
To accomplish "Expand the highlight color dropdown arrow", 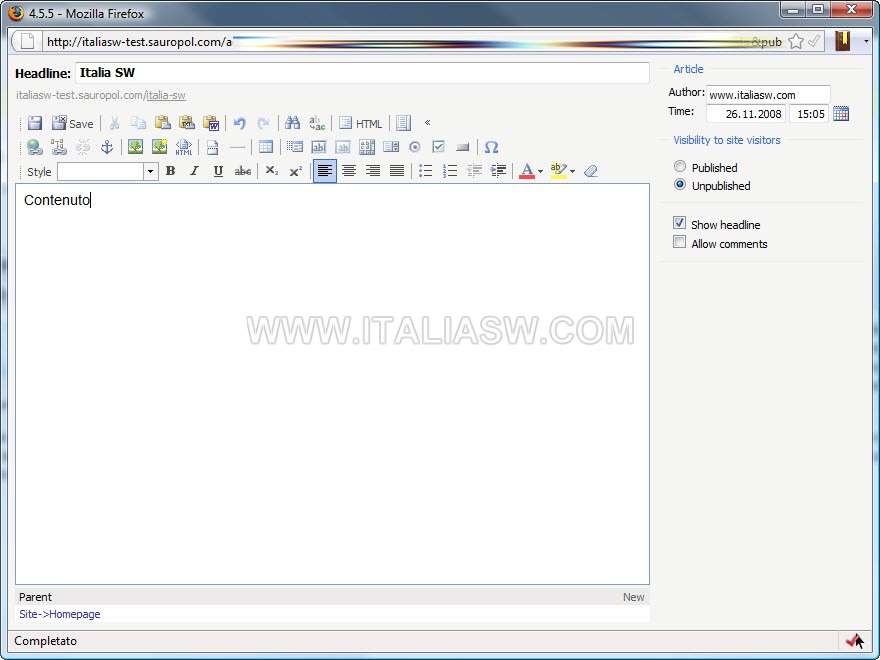I will coord(573,171).
